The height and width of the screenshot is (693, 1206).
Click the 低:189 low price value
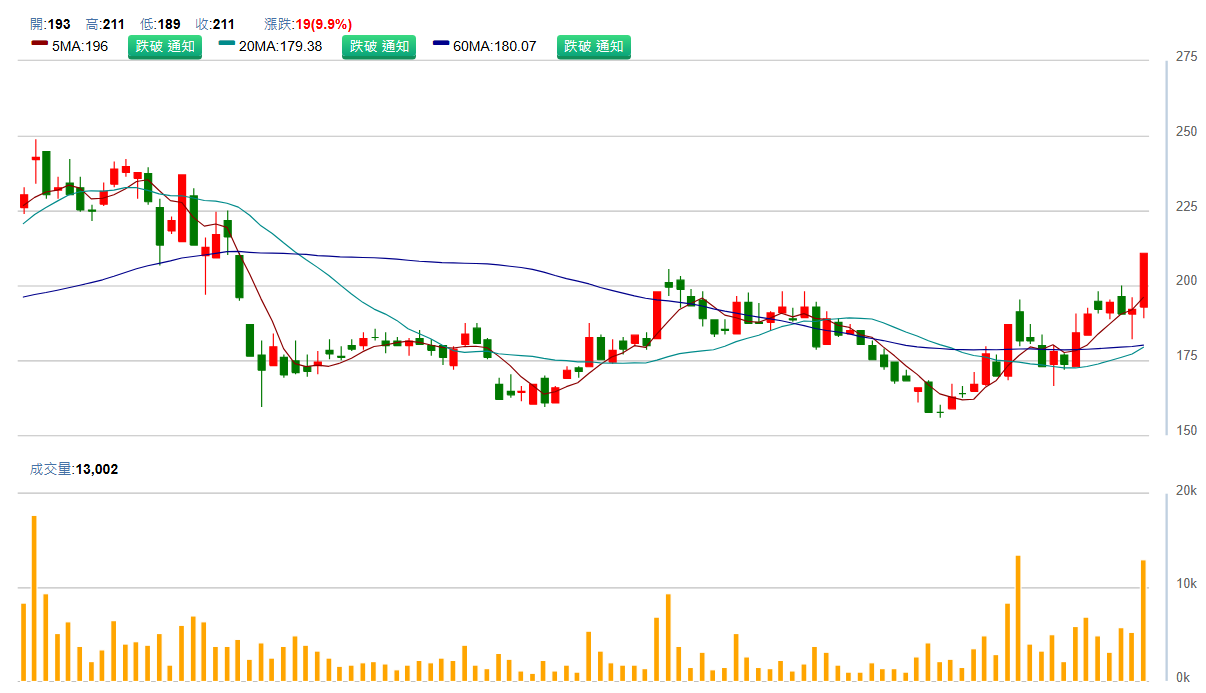click(x=160, y=24)
